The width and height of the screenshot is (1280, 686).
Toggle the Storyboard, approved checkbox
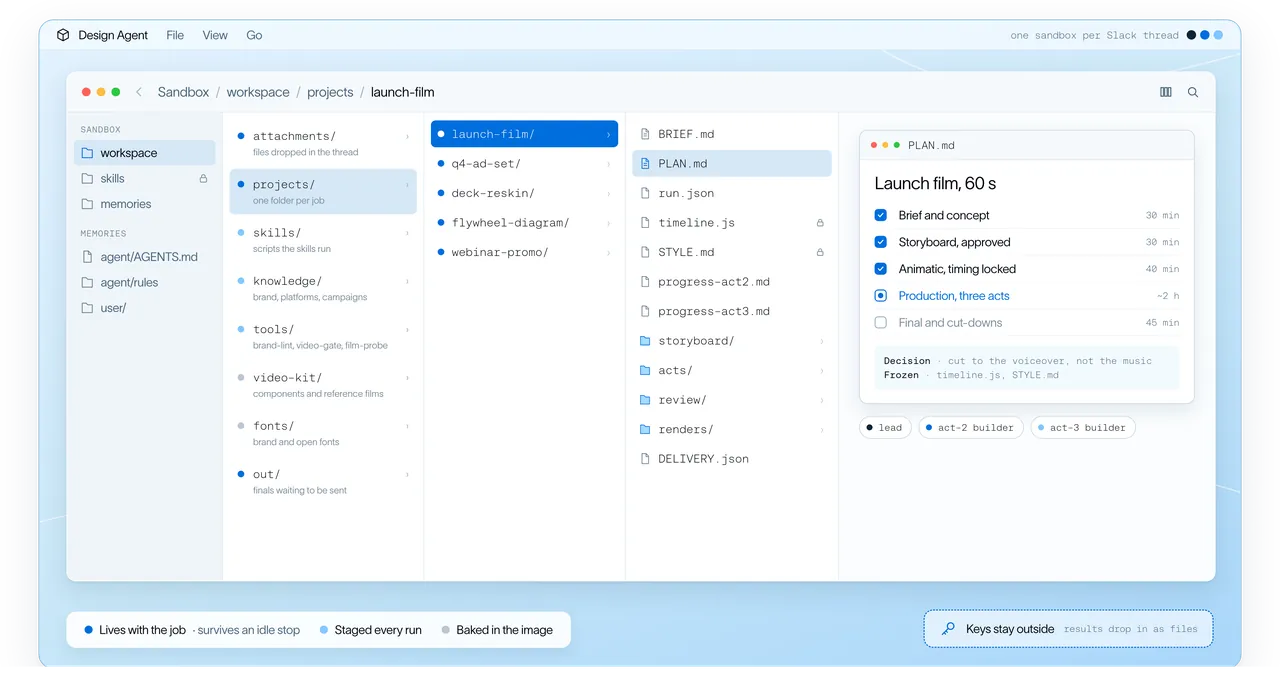(x=881, y=242)
